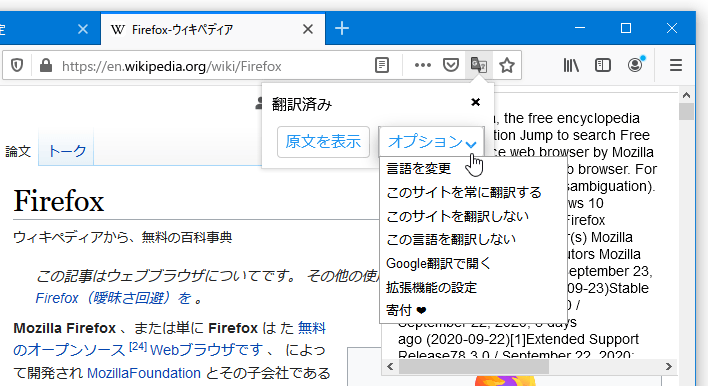
Task: Click the Firefox article heading
Action: coord(59,201)
